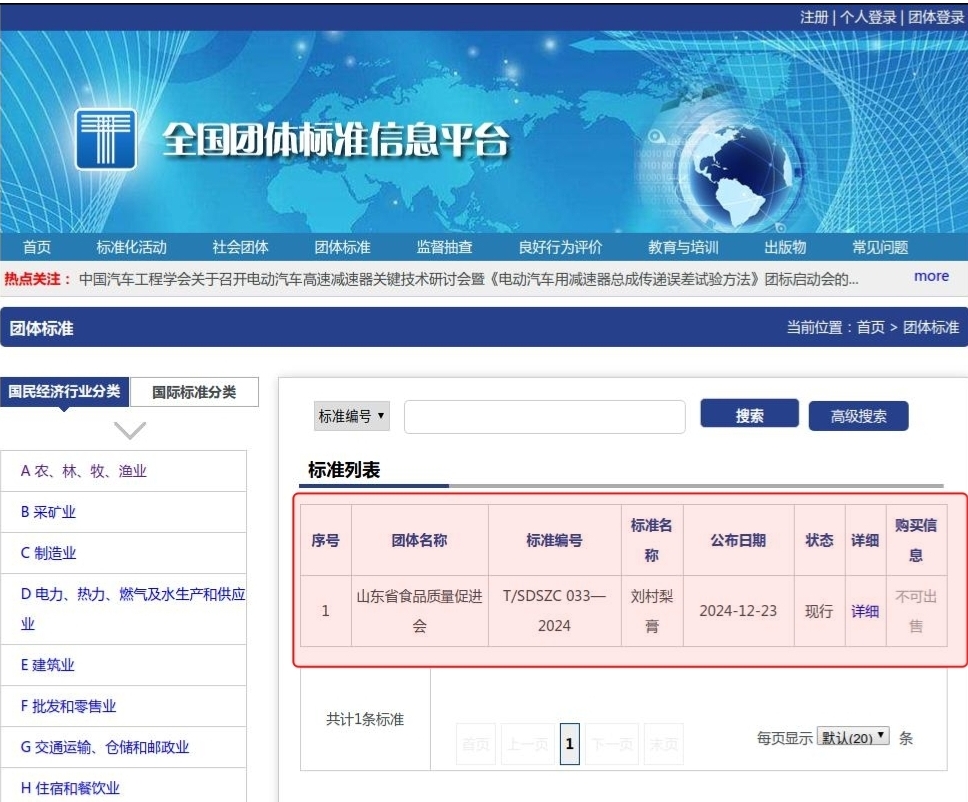
Task: Open the more link for hot news
Action: point(932,277)
